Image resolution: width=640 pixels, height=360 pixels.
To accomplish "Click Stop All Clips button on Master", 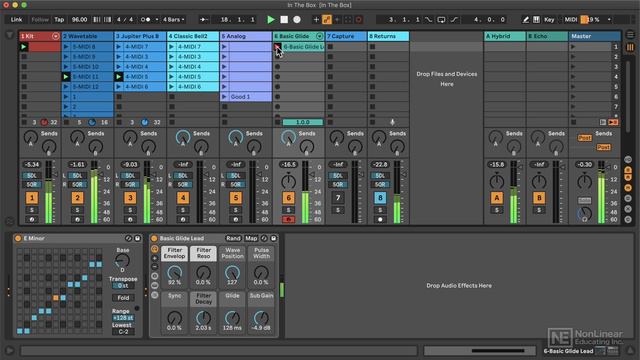I will [573, 122].
